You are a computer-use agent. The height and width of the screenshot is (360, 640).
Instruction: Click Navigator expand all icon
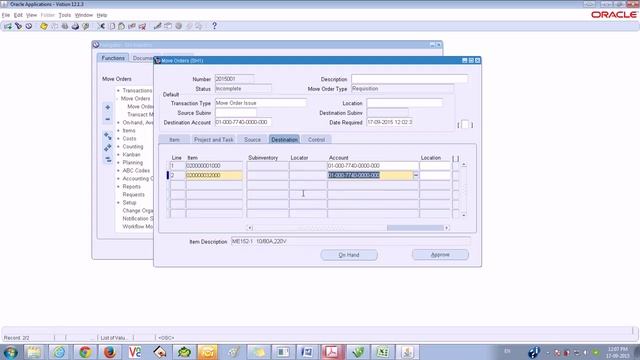[107, 147]
